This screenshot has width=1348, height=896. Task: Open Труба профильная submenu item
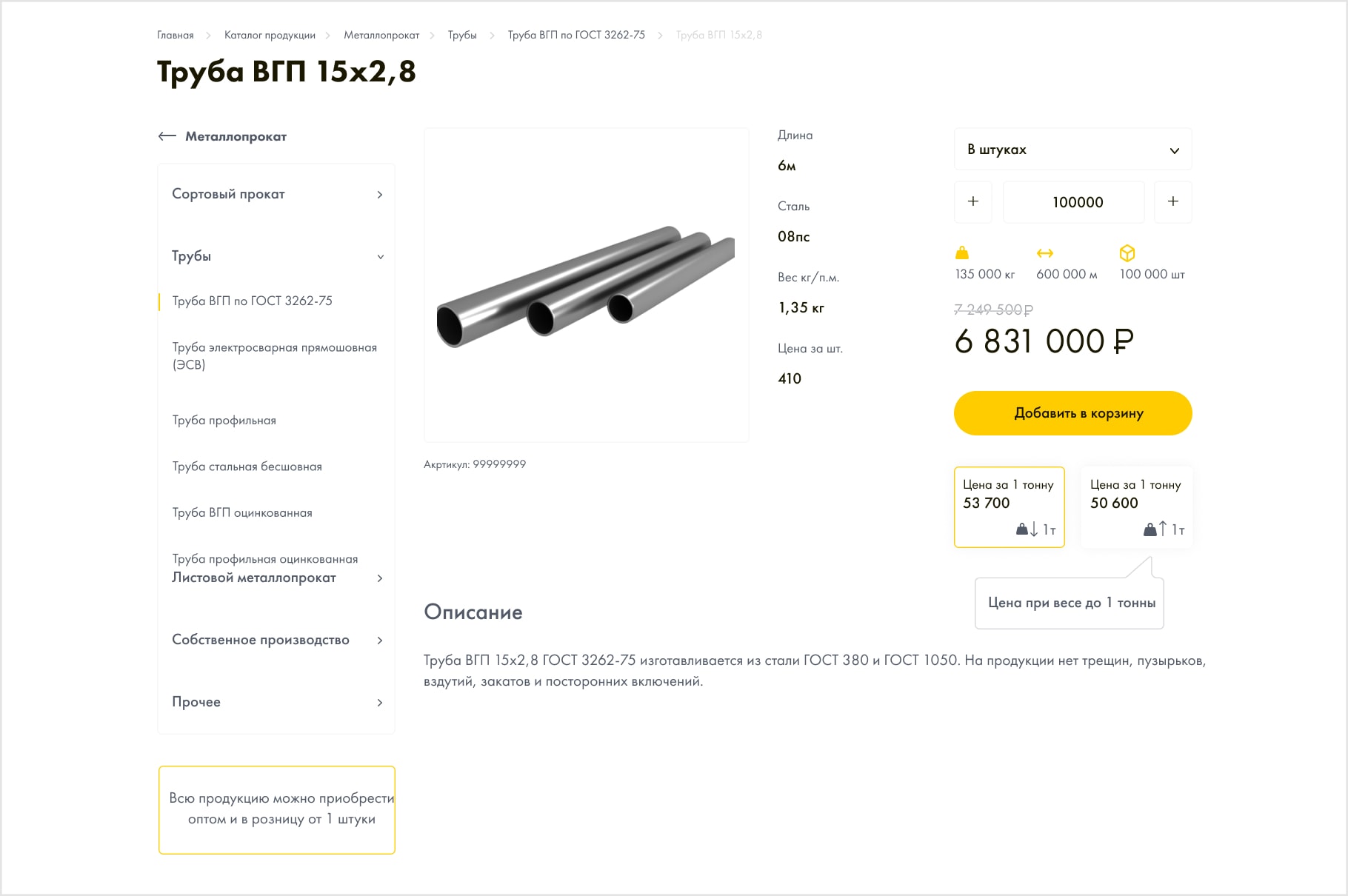pyautogui.click(x=224, y=421)
